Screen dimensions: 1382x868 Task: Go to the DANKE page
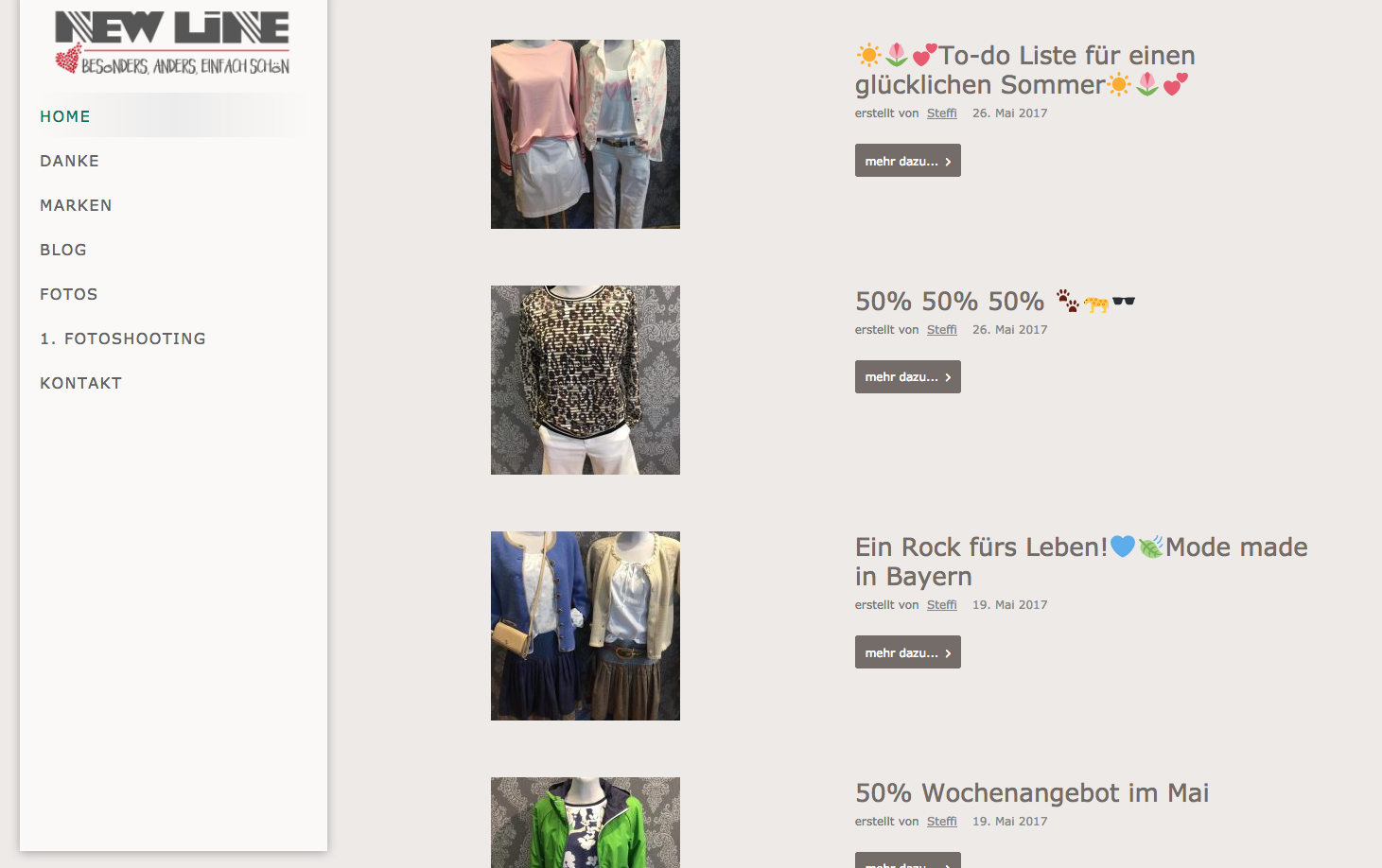coord(69,161)
